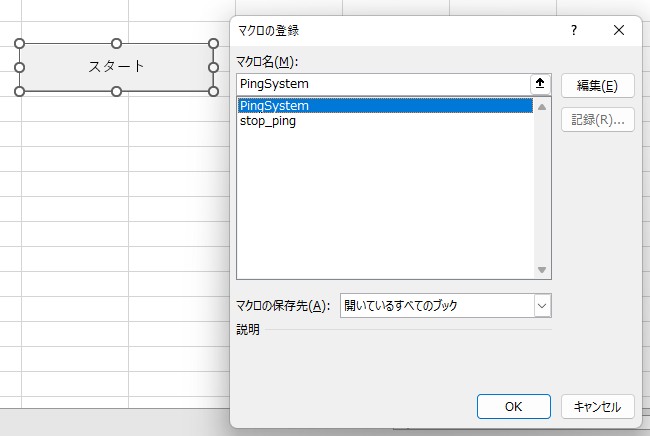Click the shape's bottom-right resize handle
The height and width of the screenshot is (436, 650).
tap(213, 91)
